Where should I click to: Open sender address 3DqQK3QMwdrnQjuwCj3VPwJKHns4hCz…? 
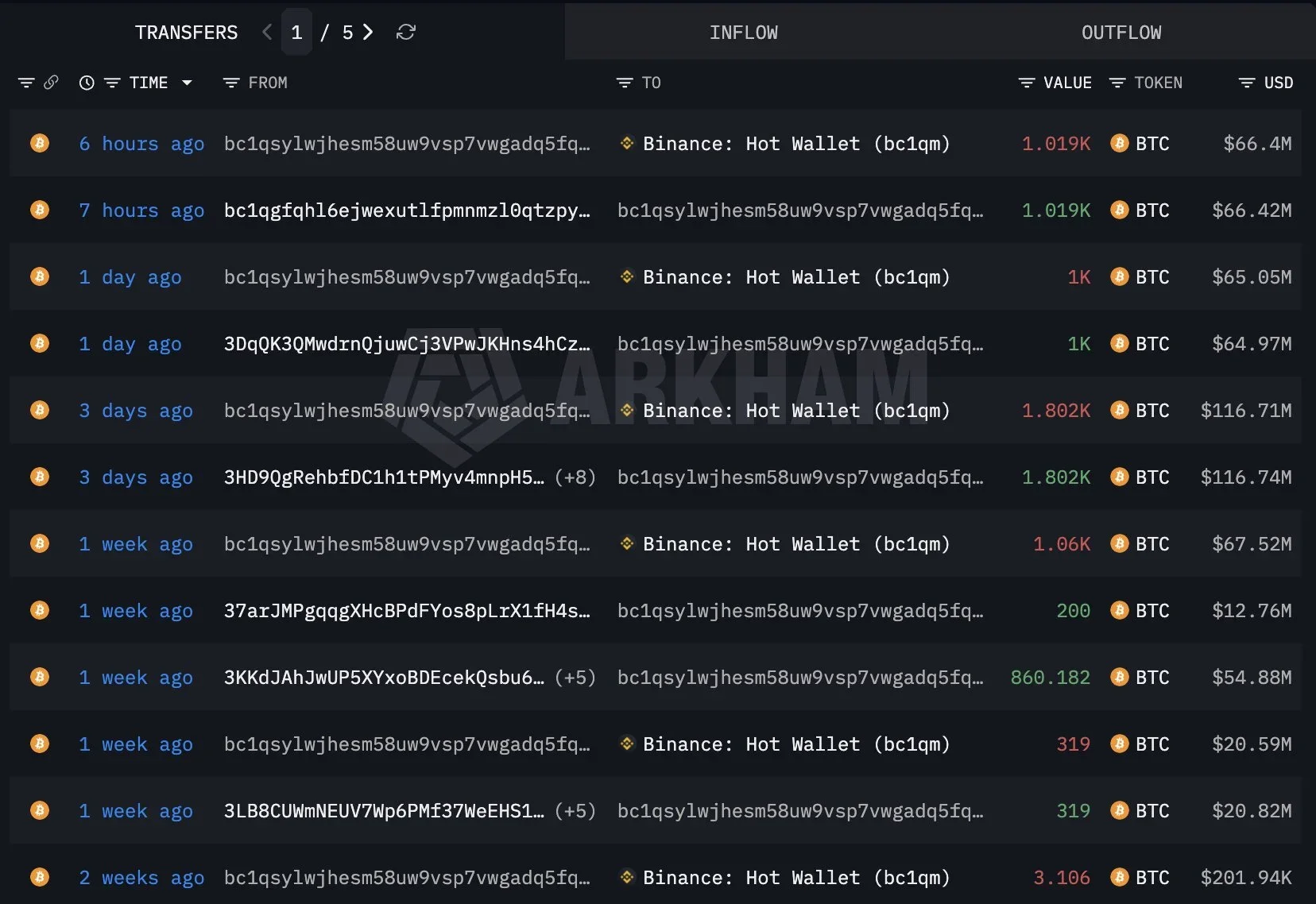coord(407,344)
